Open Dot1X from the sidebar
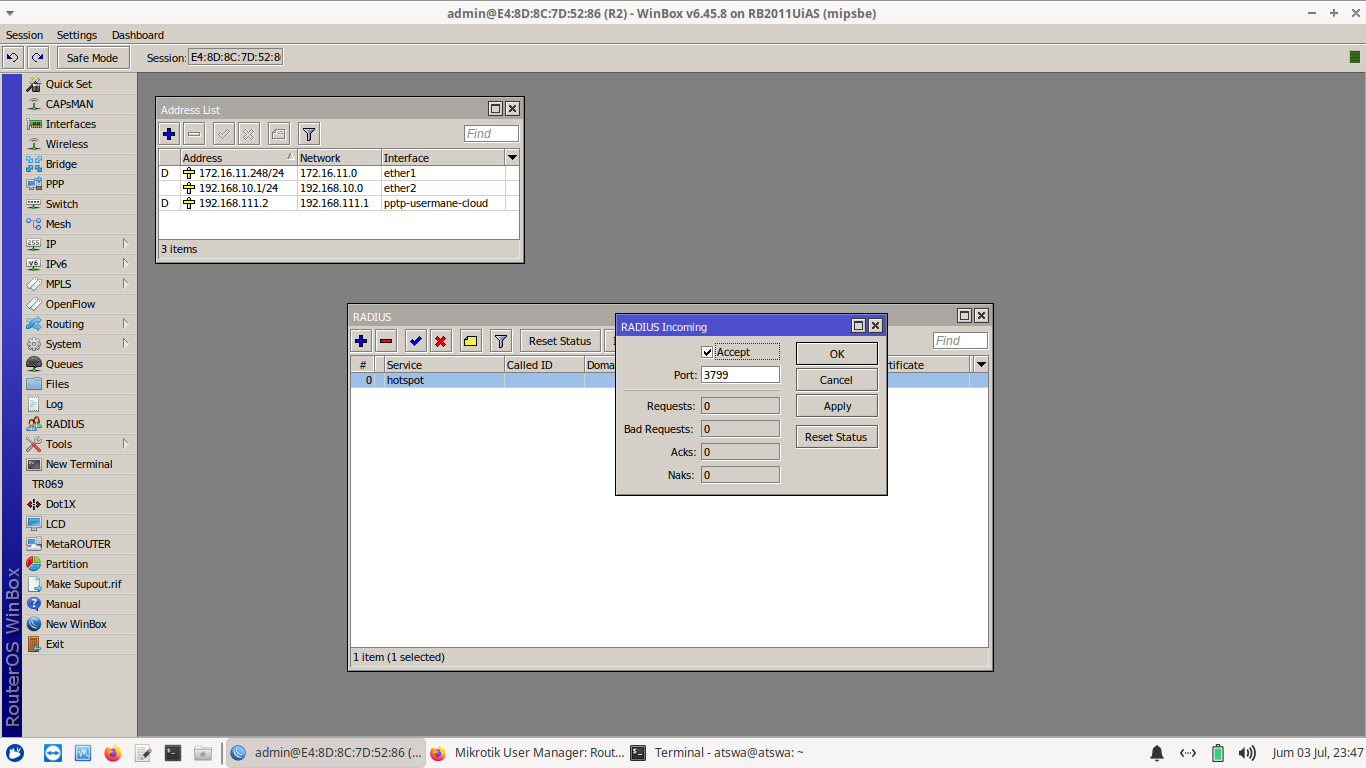This screenshot has width=1366, height=768. click(x=80, y=504)
